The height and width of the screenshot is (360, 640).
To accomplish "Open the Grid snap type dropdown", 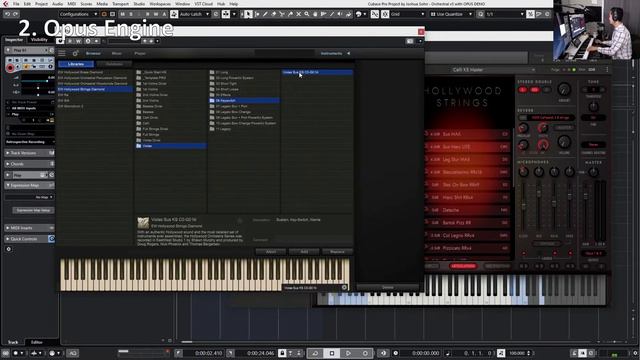I will point(408,14).
